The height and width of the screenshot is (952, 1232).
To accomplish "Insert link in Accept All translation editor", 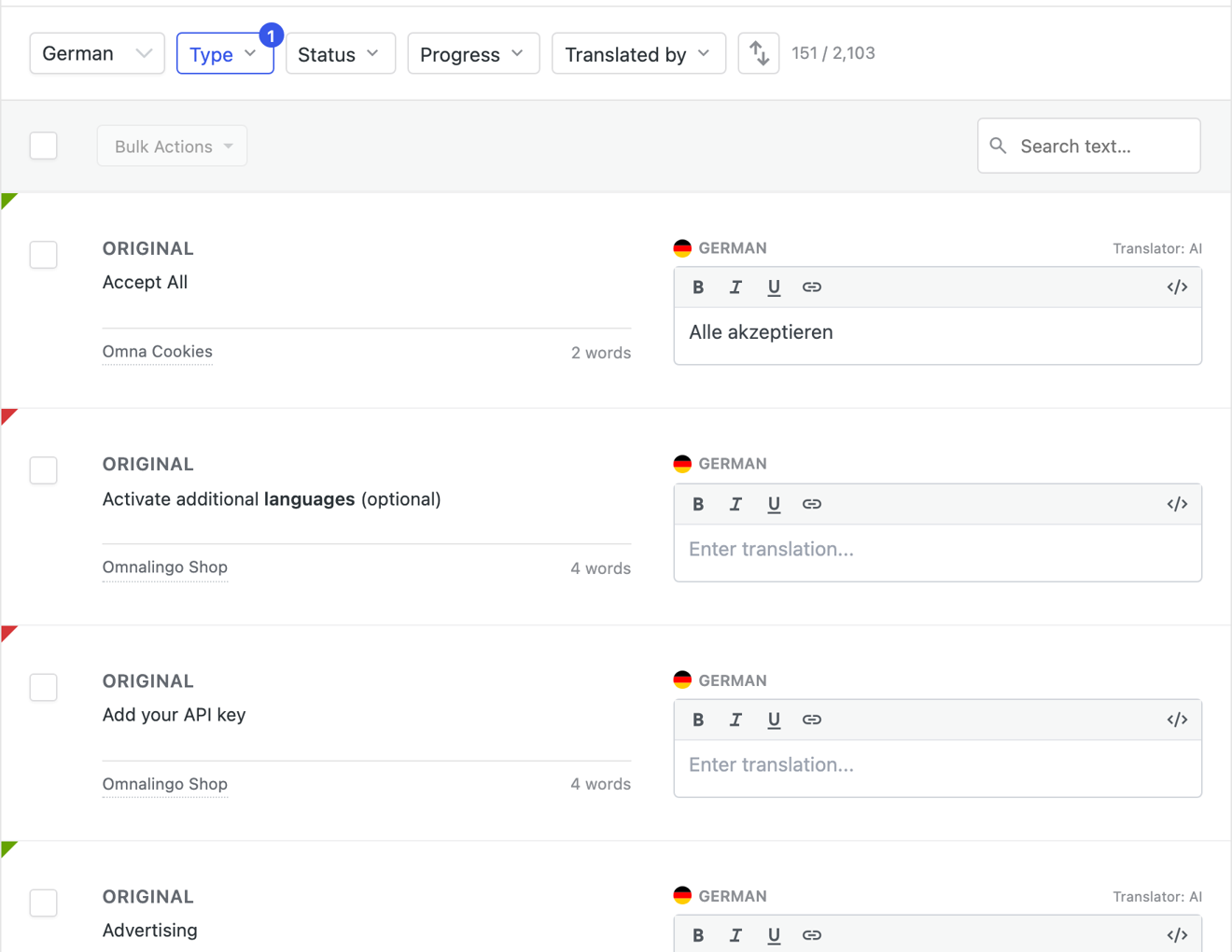I will (x=812, y=287).
